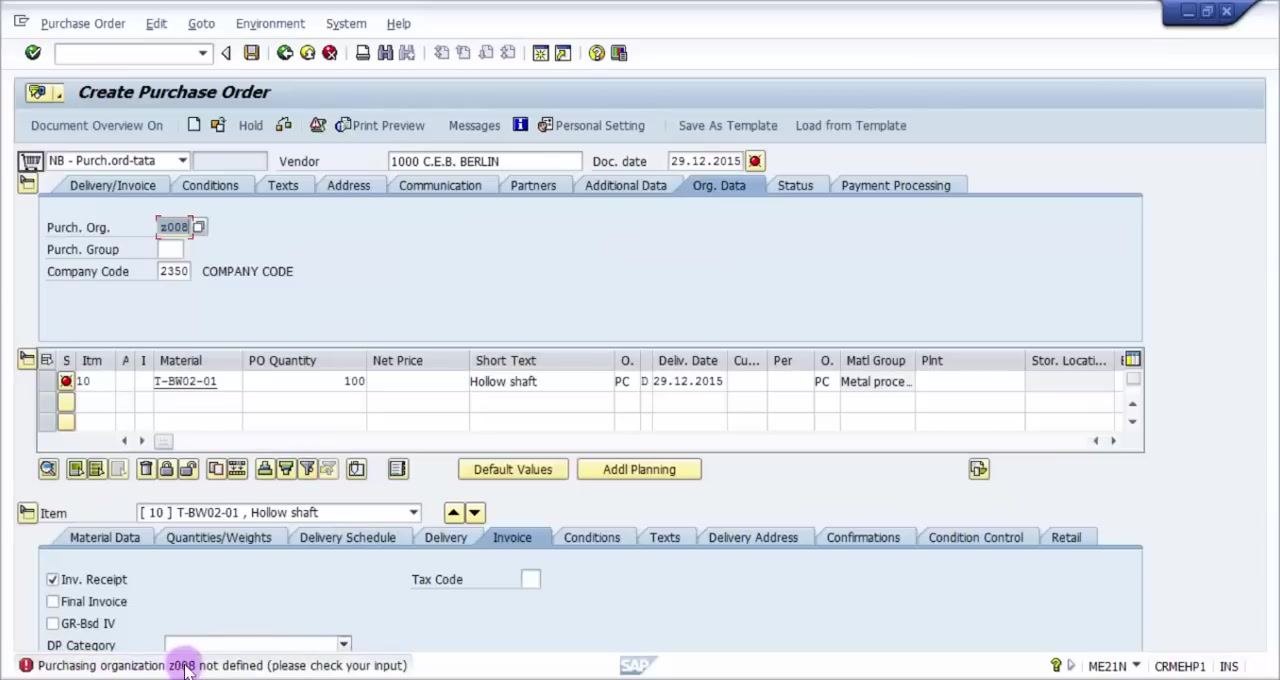Click the Save floppy disk icon
Image resolution: width=1280 pixels, height=680 pixels.
pos(252,53)
